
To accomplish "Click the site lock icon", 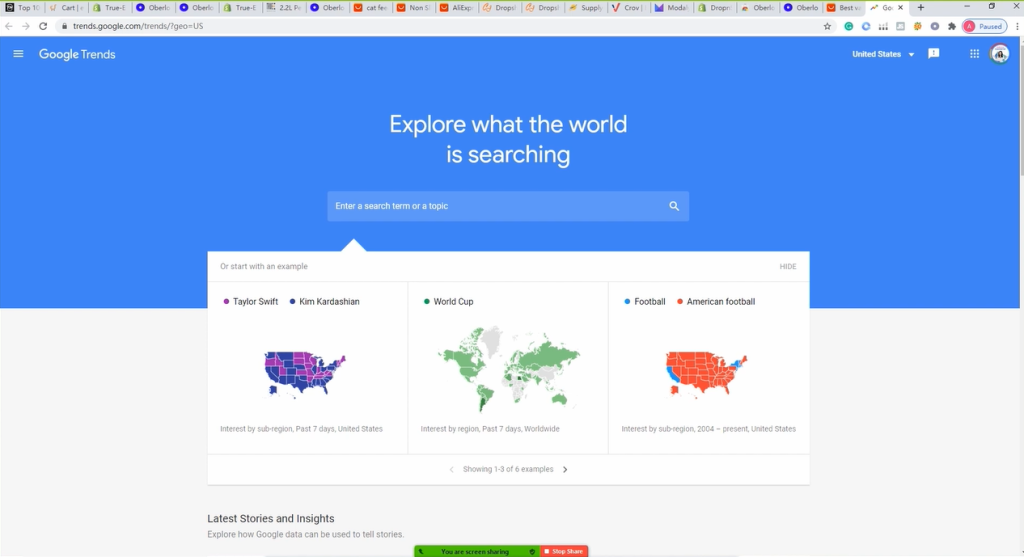I will 64,26.
